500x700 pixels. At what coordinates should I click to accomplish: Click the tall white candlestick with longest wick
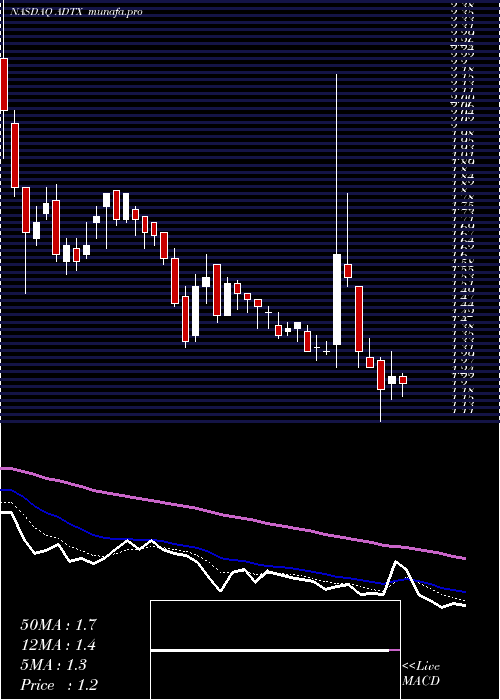point(337,299)
